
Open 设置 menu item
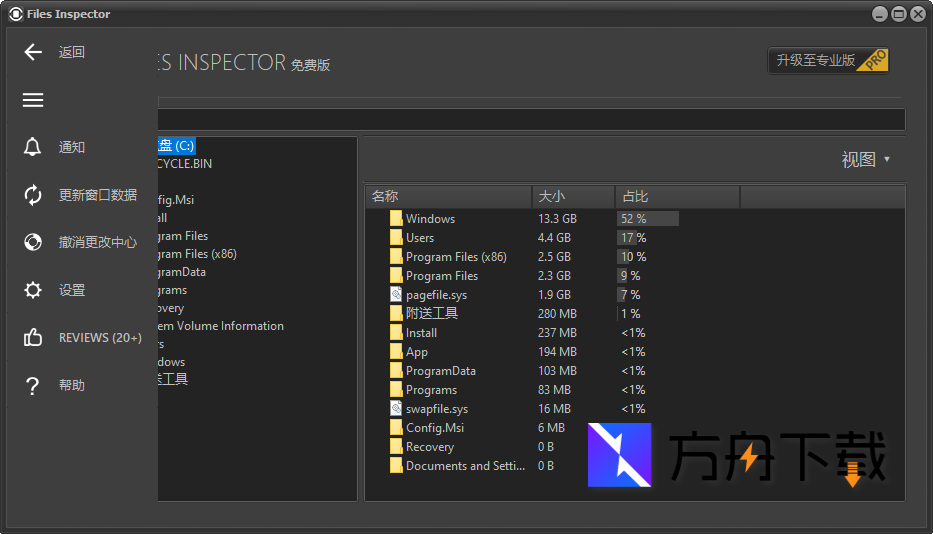click(71, 290)
